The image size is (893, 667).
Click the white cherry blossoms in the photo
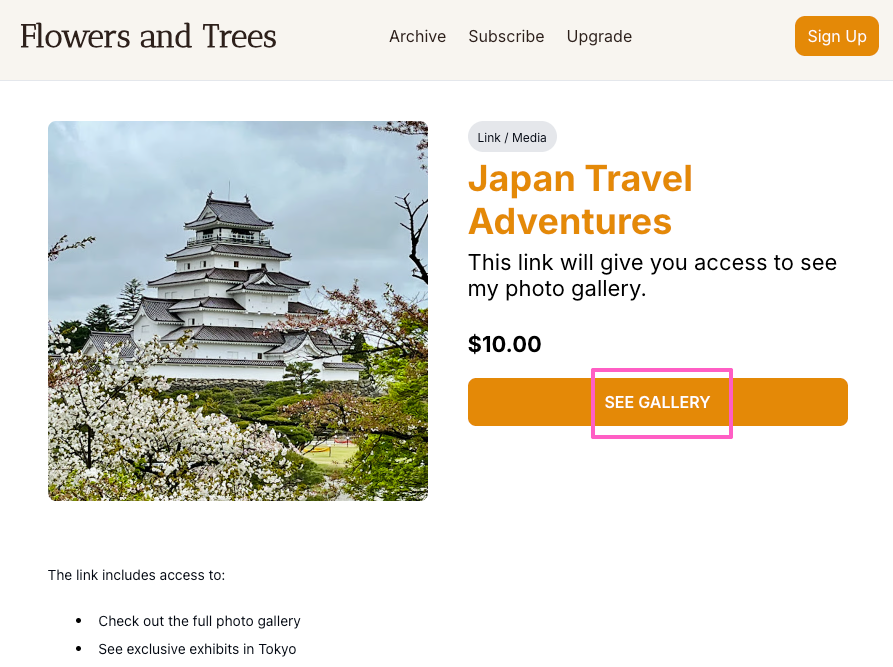tap(130, 440)
